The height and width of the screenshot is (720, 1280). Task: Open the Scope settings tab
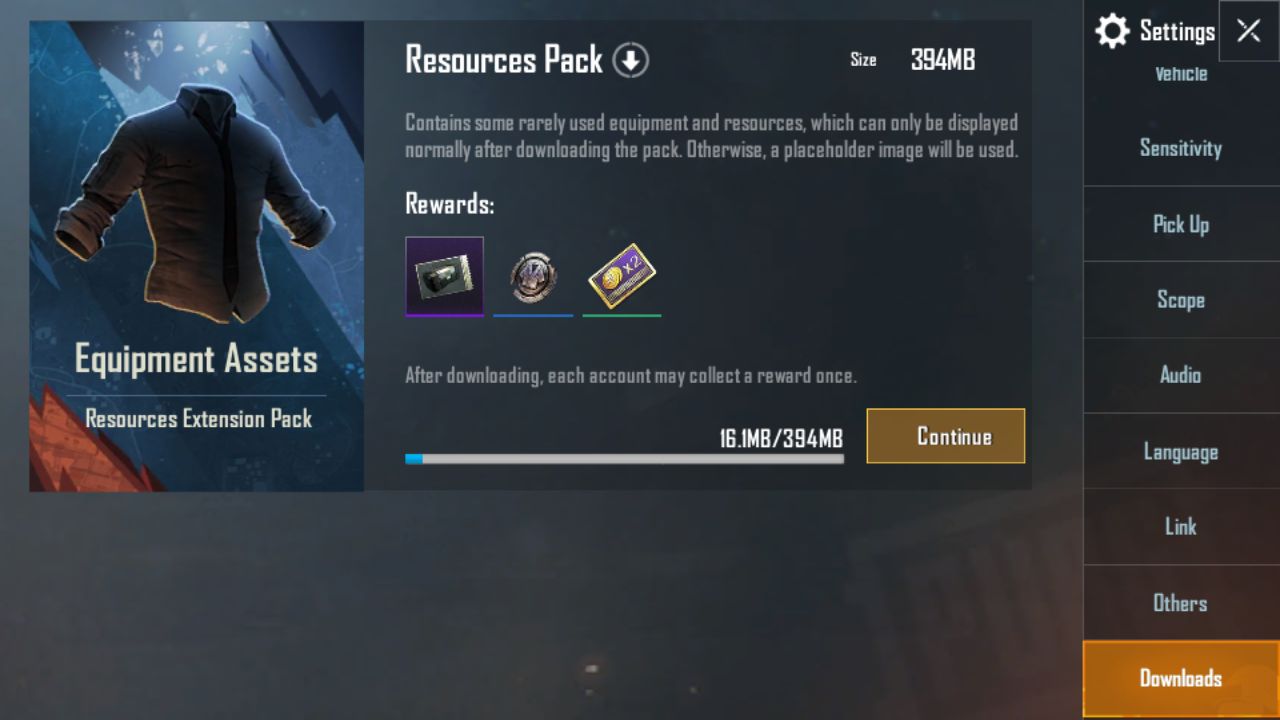(x=1181, y=300)
